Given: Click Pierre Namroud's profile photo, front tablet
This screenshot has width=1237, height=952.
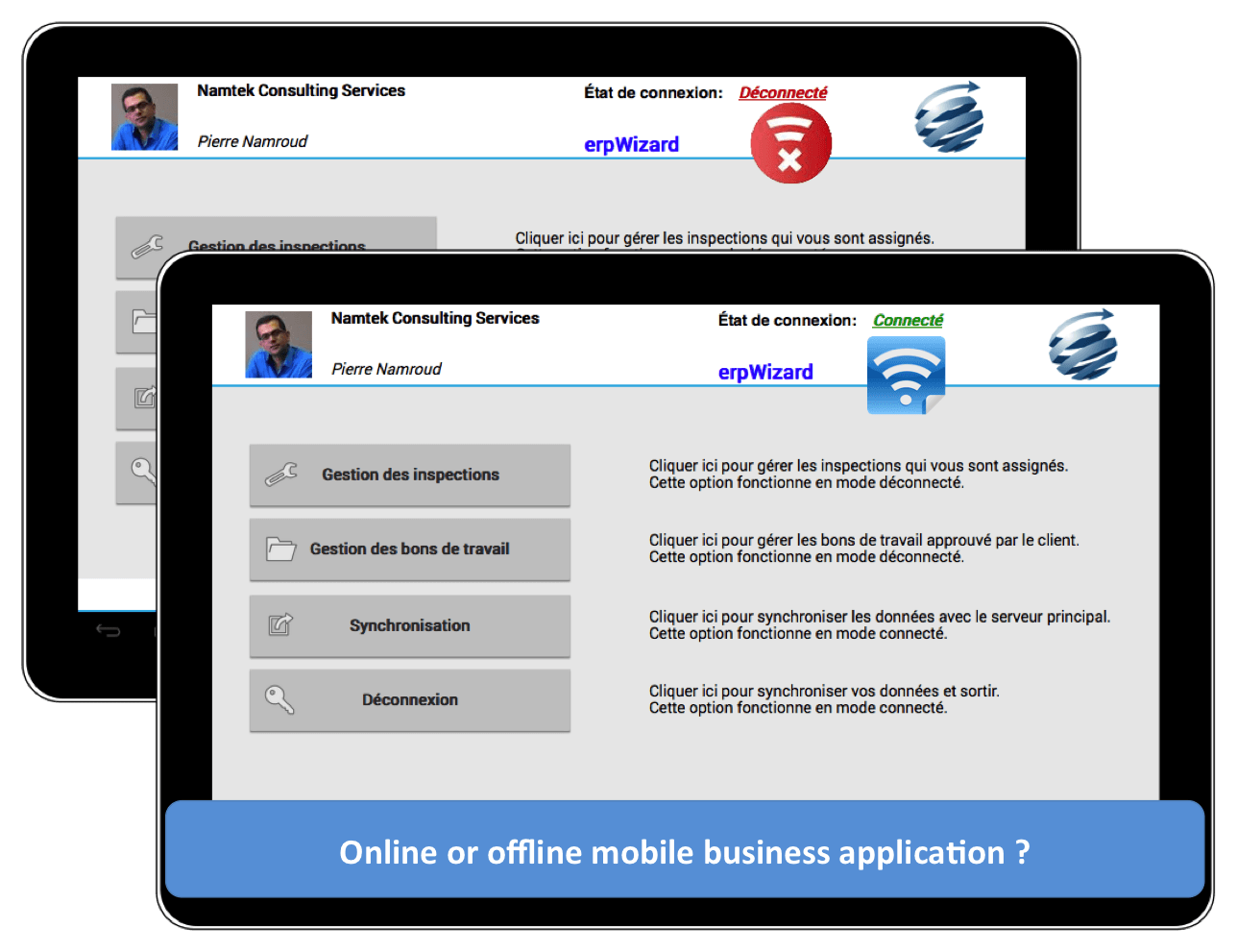Looking at the screenshot, I should pyautogui.click(x=279, y=344).
